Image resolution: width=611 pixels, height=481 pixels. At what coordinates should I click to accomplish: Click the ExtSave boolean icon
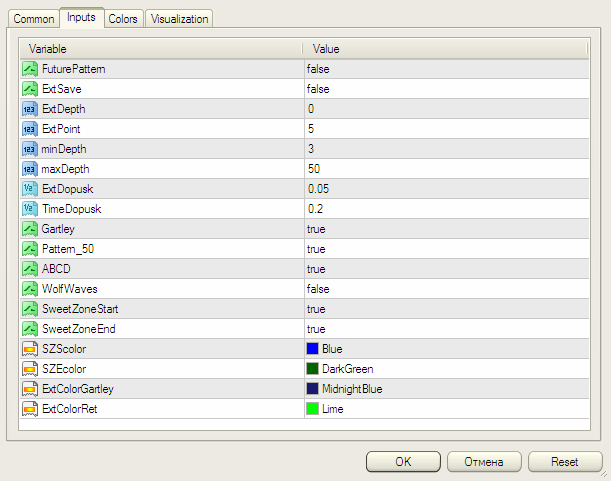tap(30, 89)
